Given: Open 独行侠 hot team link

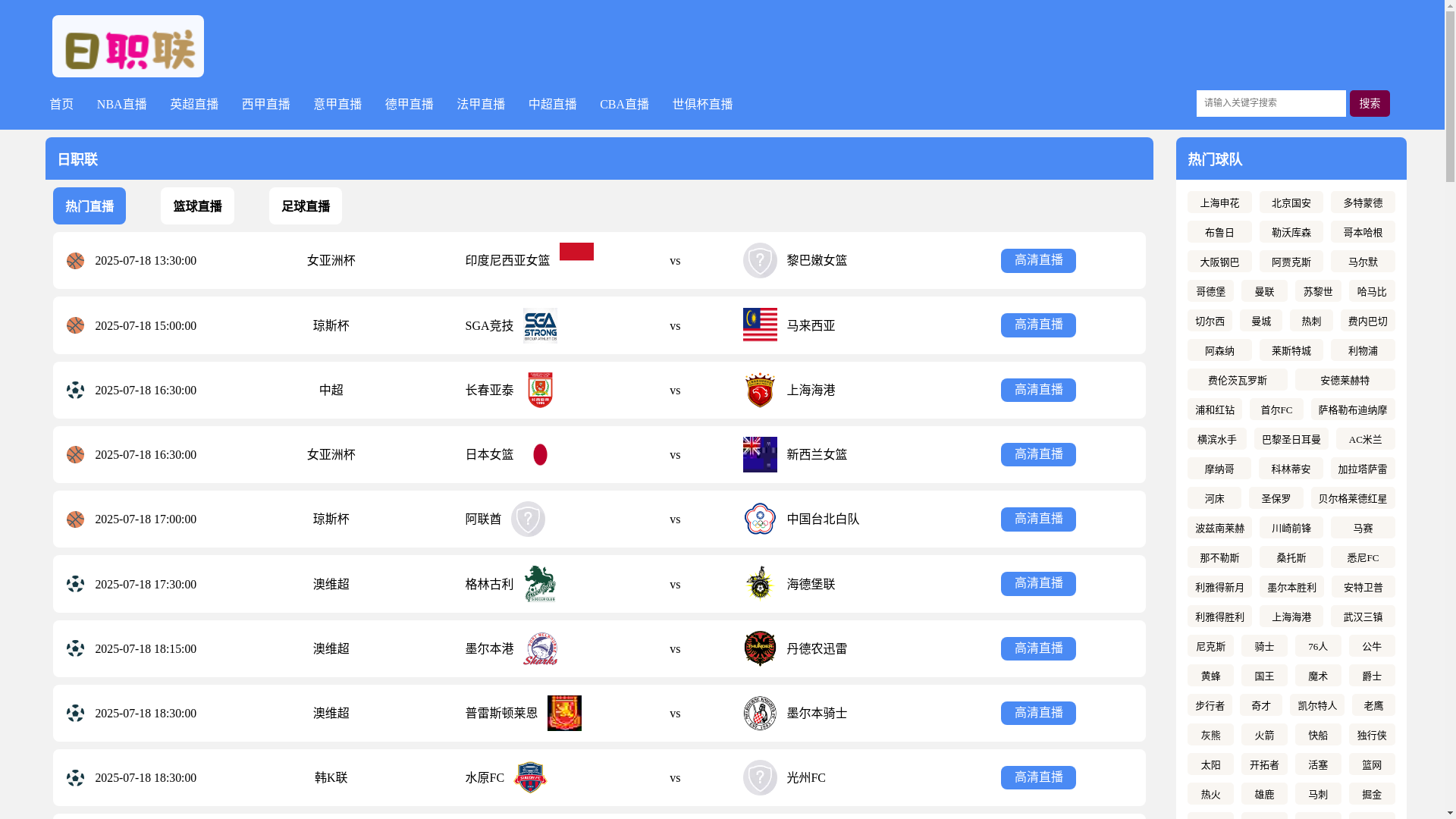Looking at the screenshot, I should [x=1372, y=735].
